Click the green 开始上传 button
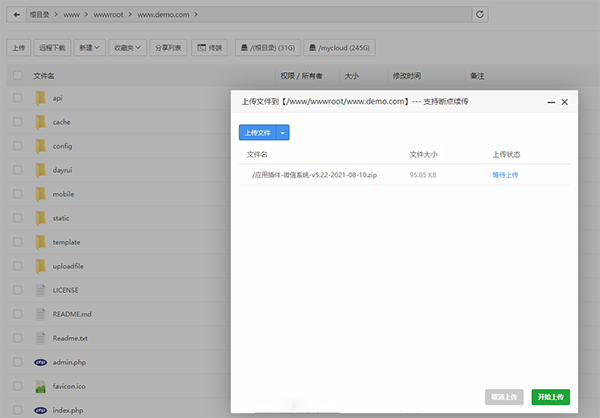Viewport: 600px width, 418px height. (551, 397)
